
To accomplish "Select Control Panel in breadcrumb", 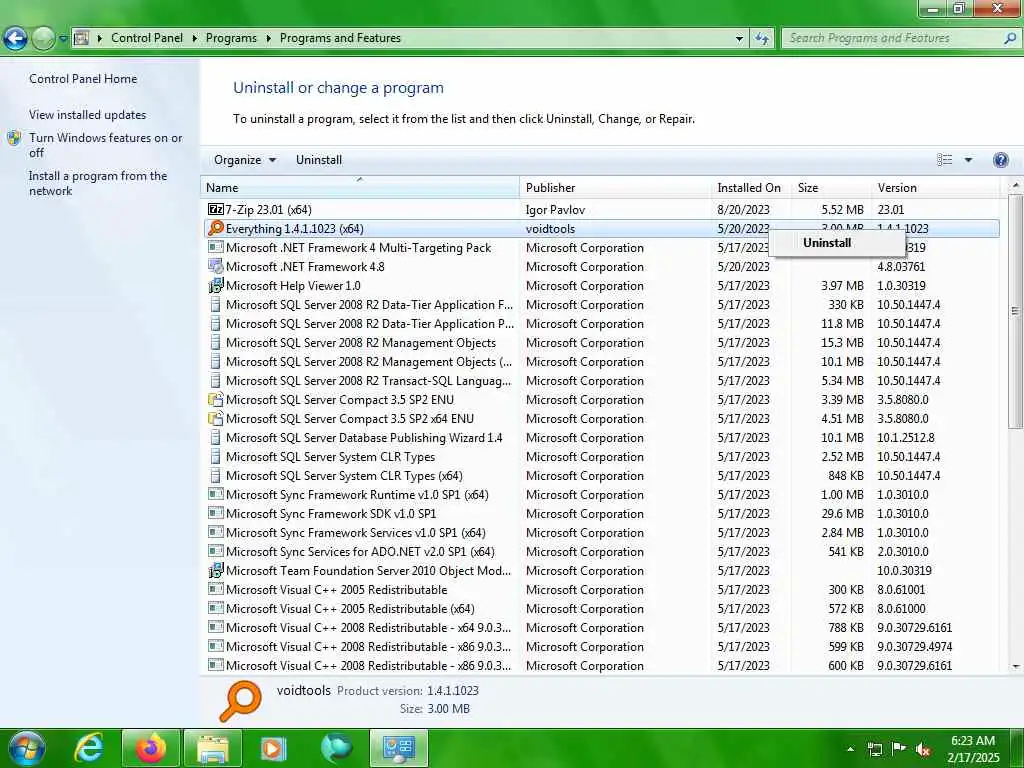I will tap(147, 38).
